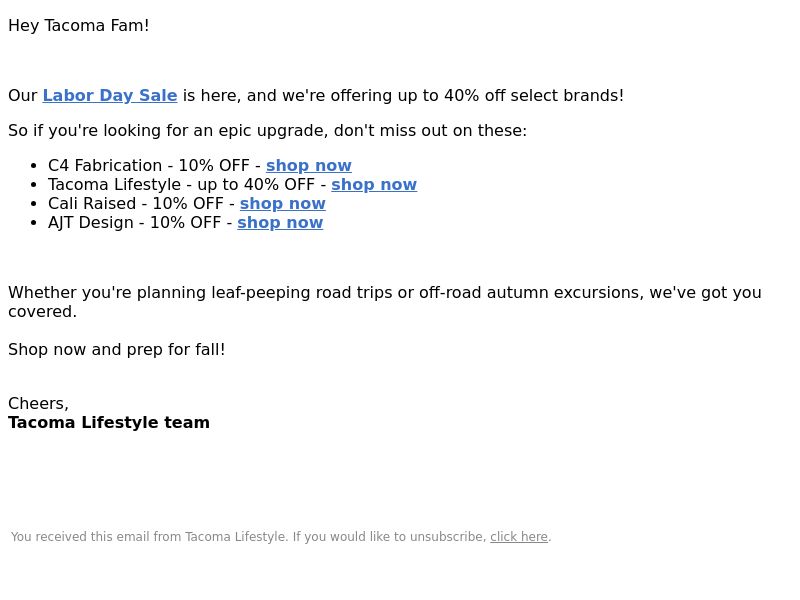The width and height of the screenshot is (800, 600).
Task: Visit the AJT Design shop now link
Action: click(x=280, y=222)
